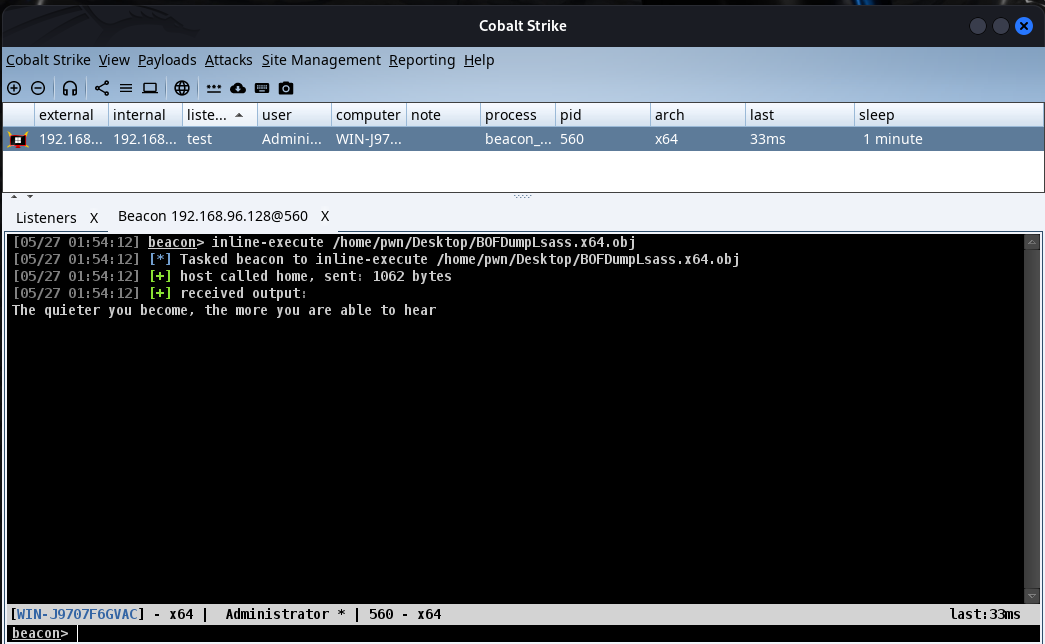Switch to the Listeners tab
This screenshot has height=644, width=1045.
click(46, 218)
